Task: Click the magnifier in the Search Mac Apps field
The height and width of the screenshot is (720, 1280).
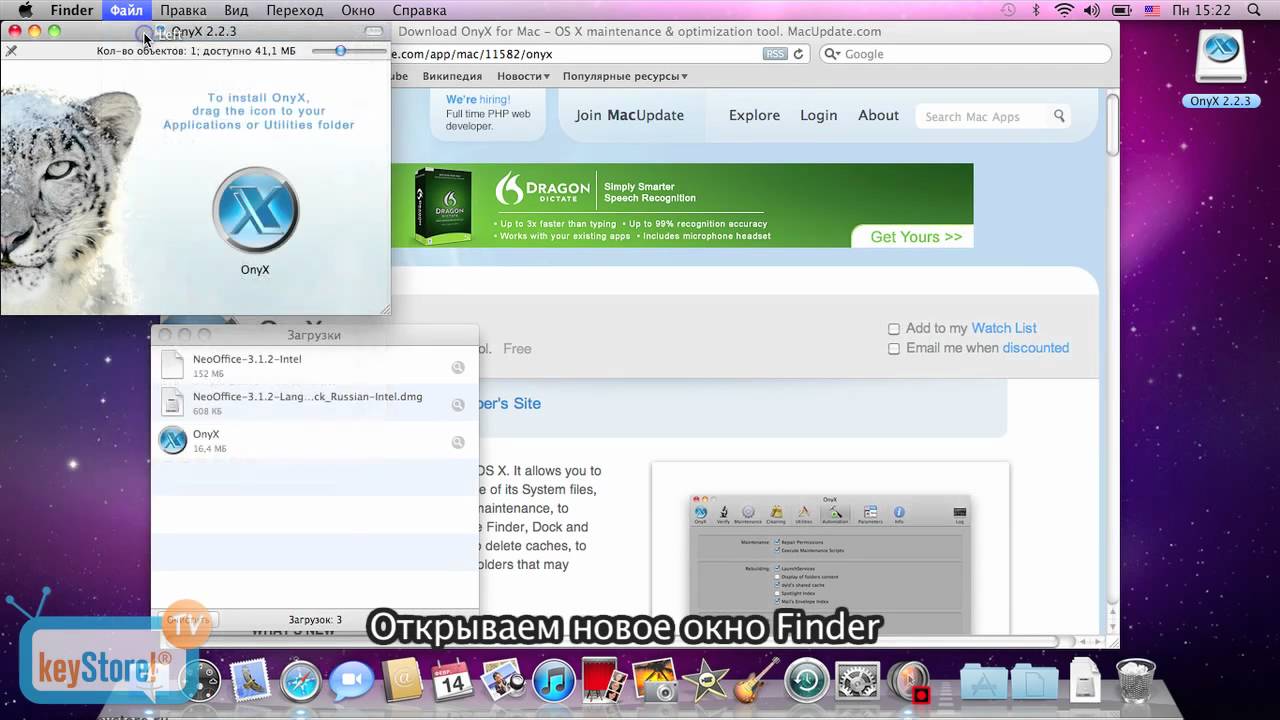Action: [x=1059, y=116]
